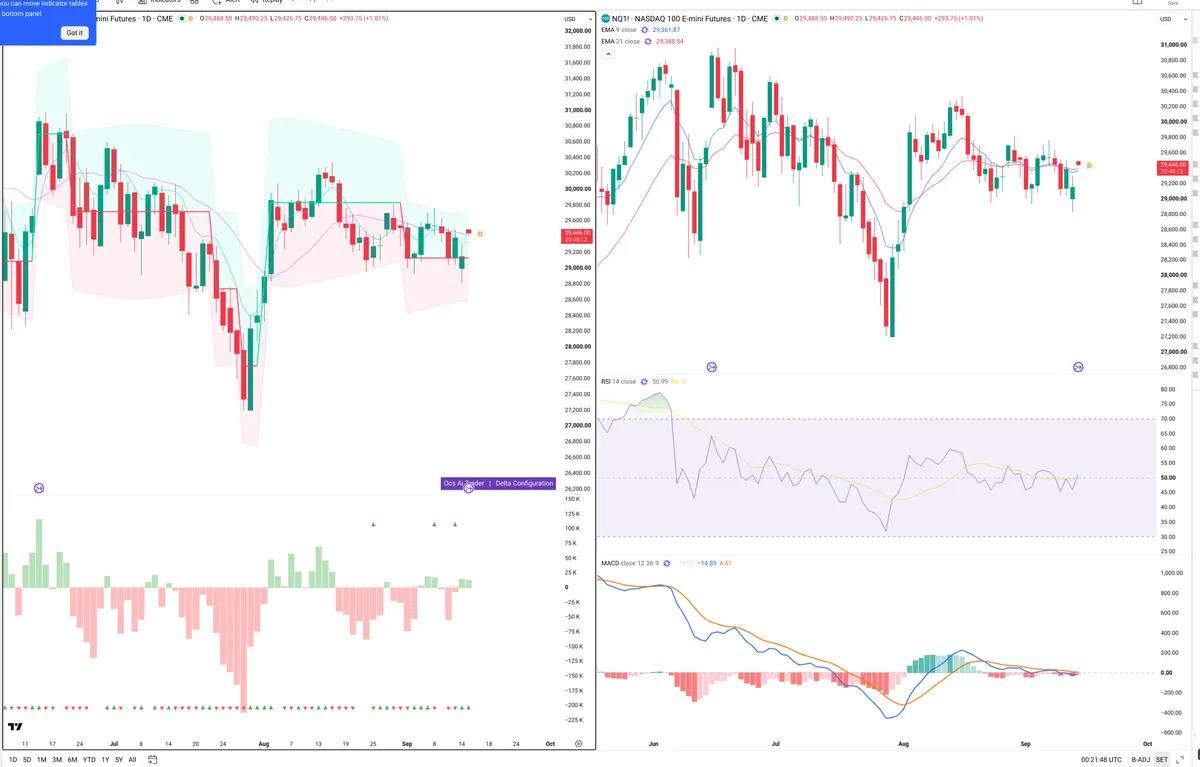Select the EMA 9 close legend
Image resolution: width=1200 pixels, height=767 pixels.
(619, 30)
